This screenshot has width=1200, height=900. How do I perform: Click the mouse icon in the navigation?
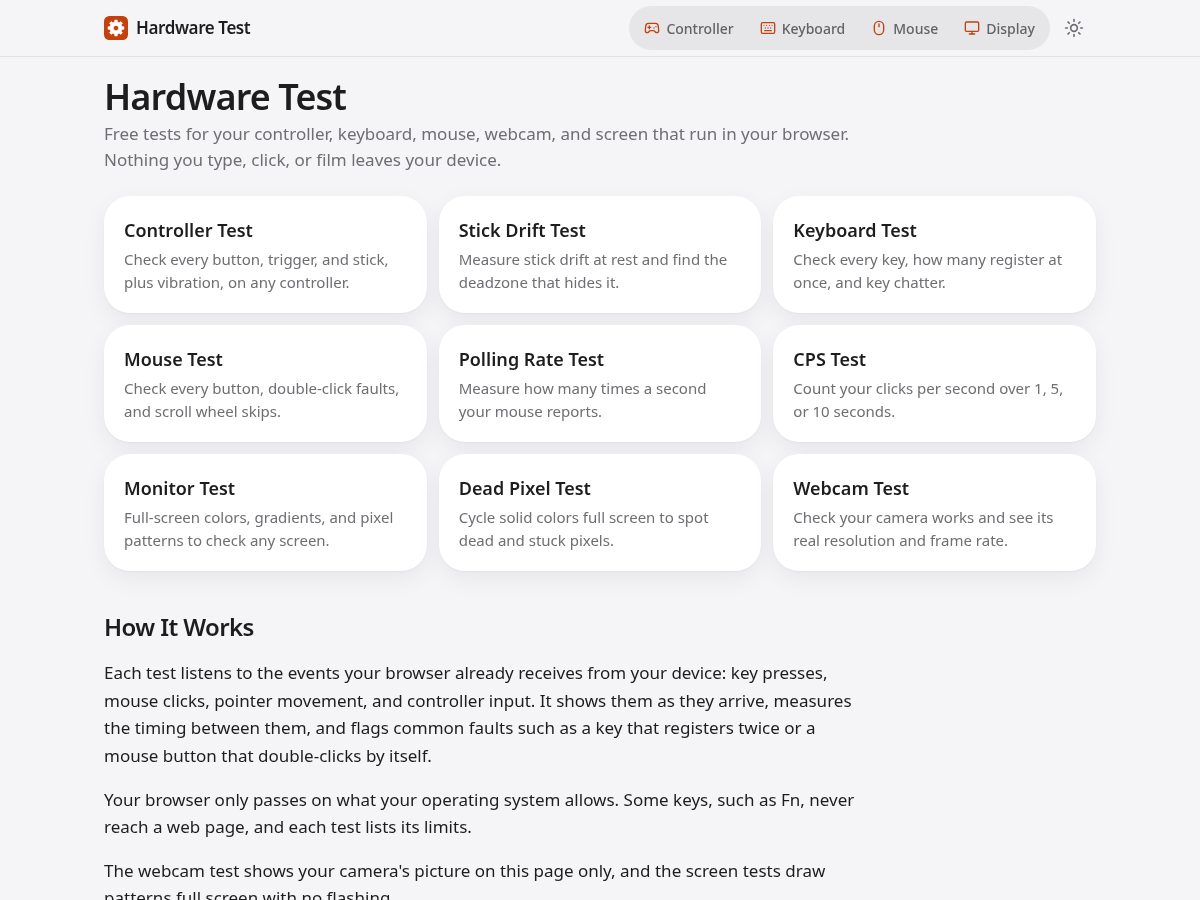(879, 28)
